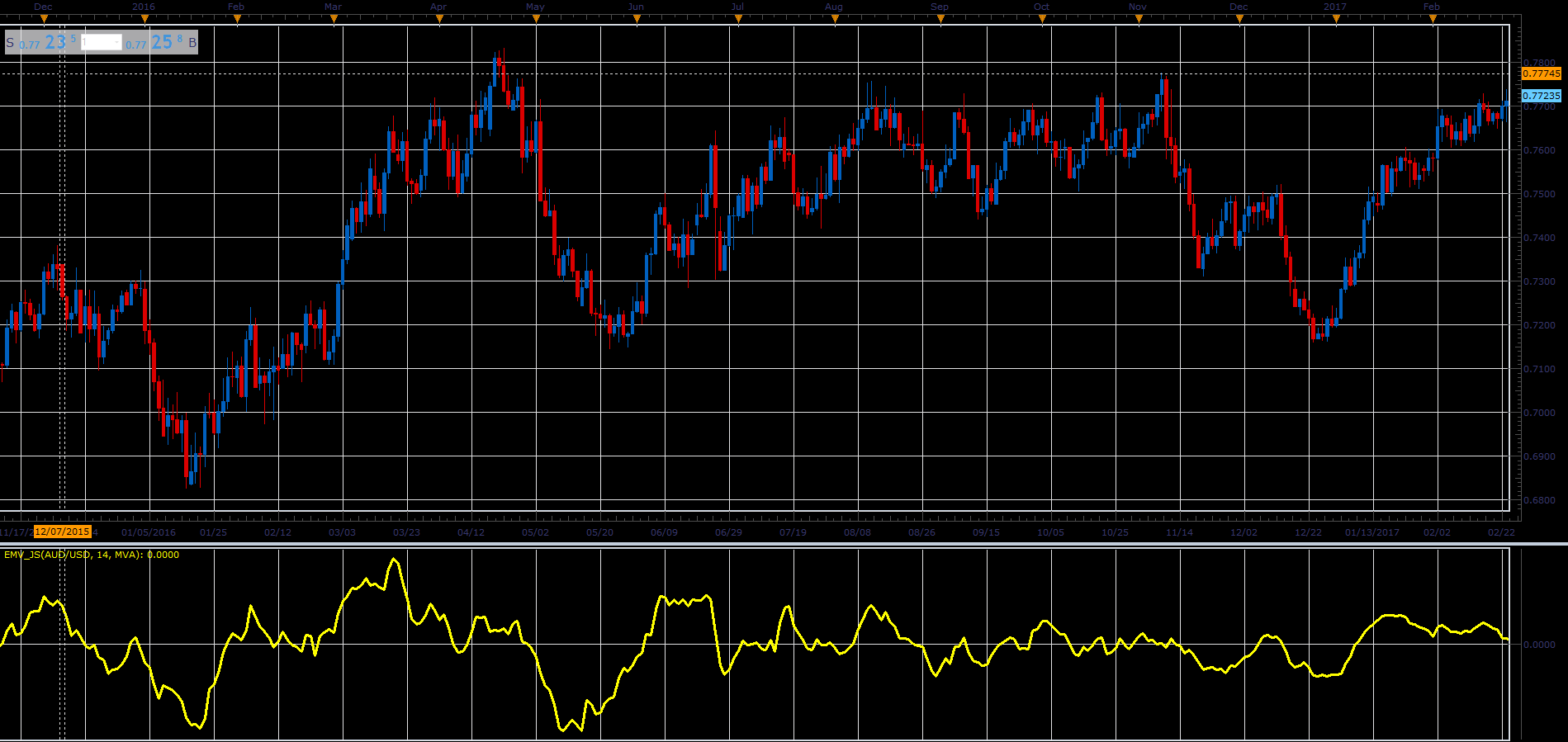Open the trade quantity dropdown between Sell and Buy
This screenshot has height=742, width=1568.
coord(102,42)
